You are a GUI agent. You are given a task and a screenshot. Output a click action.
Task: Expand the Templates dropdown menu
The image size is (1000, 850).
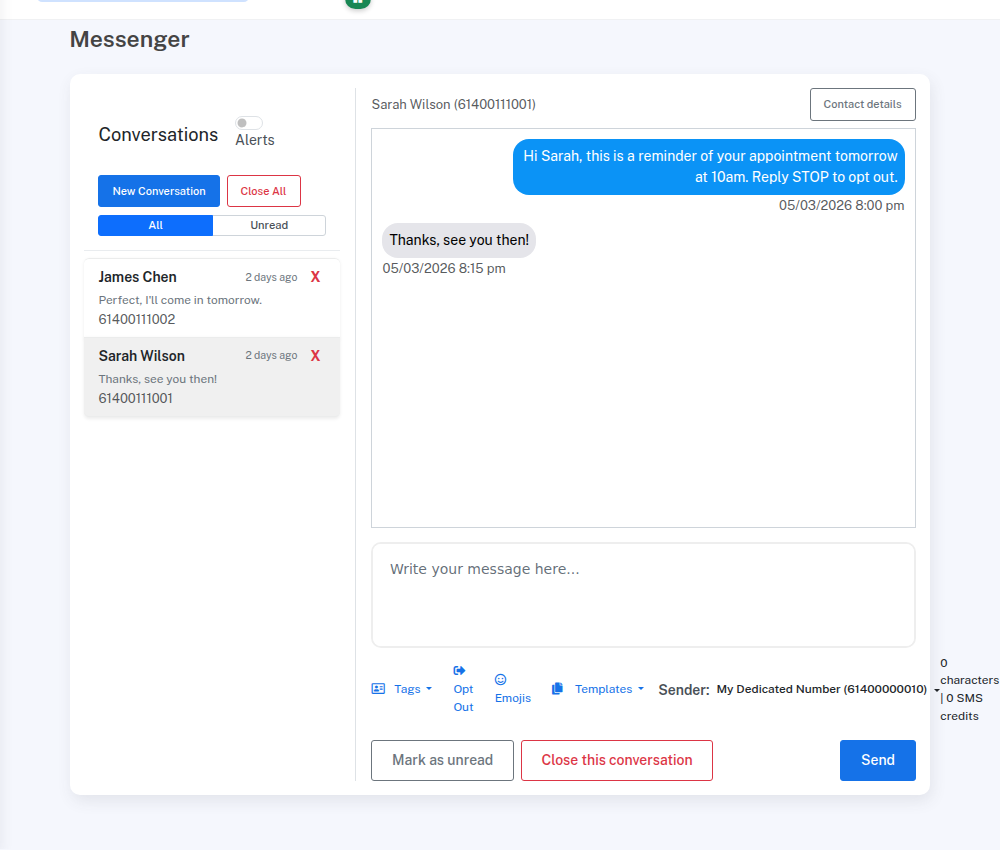click(609, 689)
